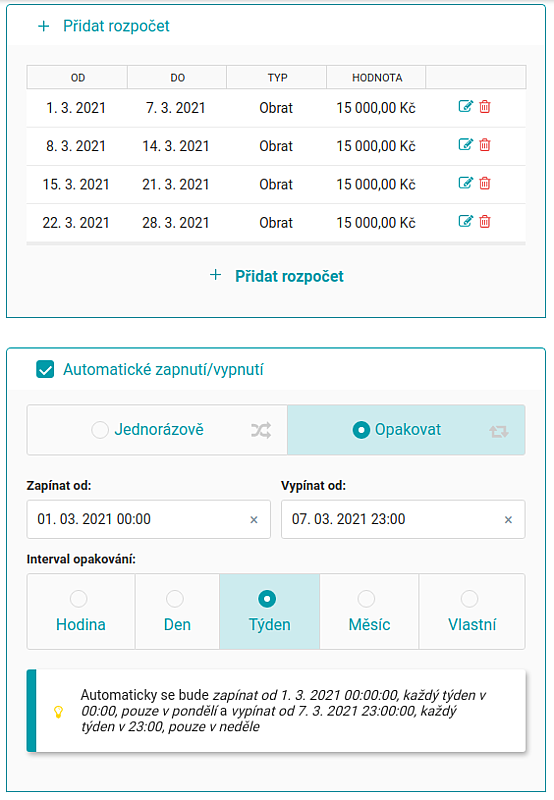The height and width of the screenshot is (800, 554).
Task: Uncheck Automatické zapnutí/vypnutí checkbox
Action: pyautogui.click(x=45, y=369)
